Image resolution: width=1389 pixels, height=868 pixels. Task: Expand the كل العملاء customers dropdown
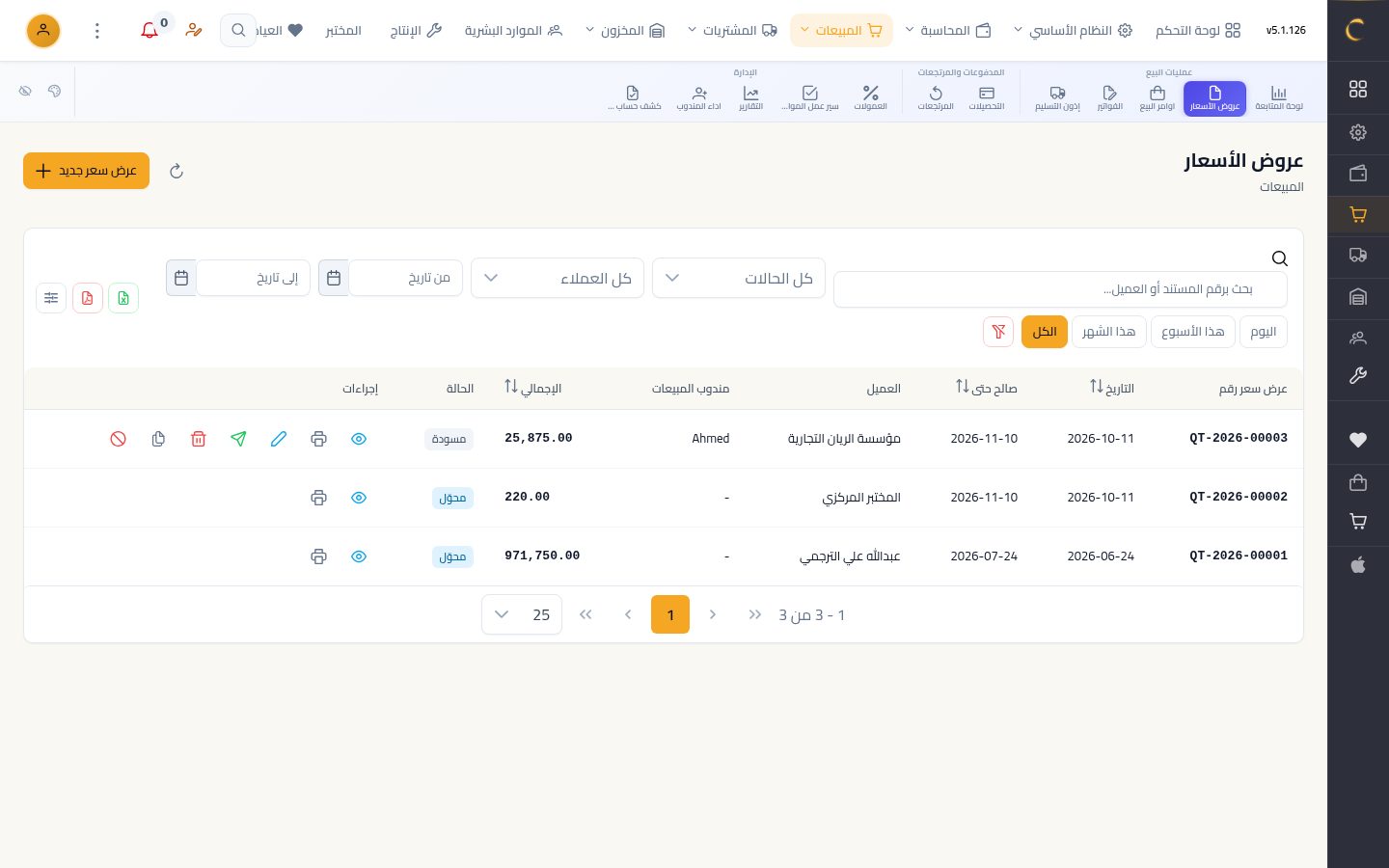coord(558,278)
